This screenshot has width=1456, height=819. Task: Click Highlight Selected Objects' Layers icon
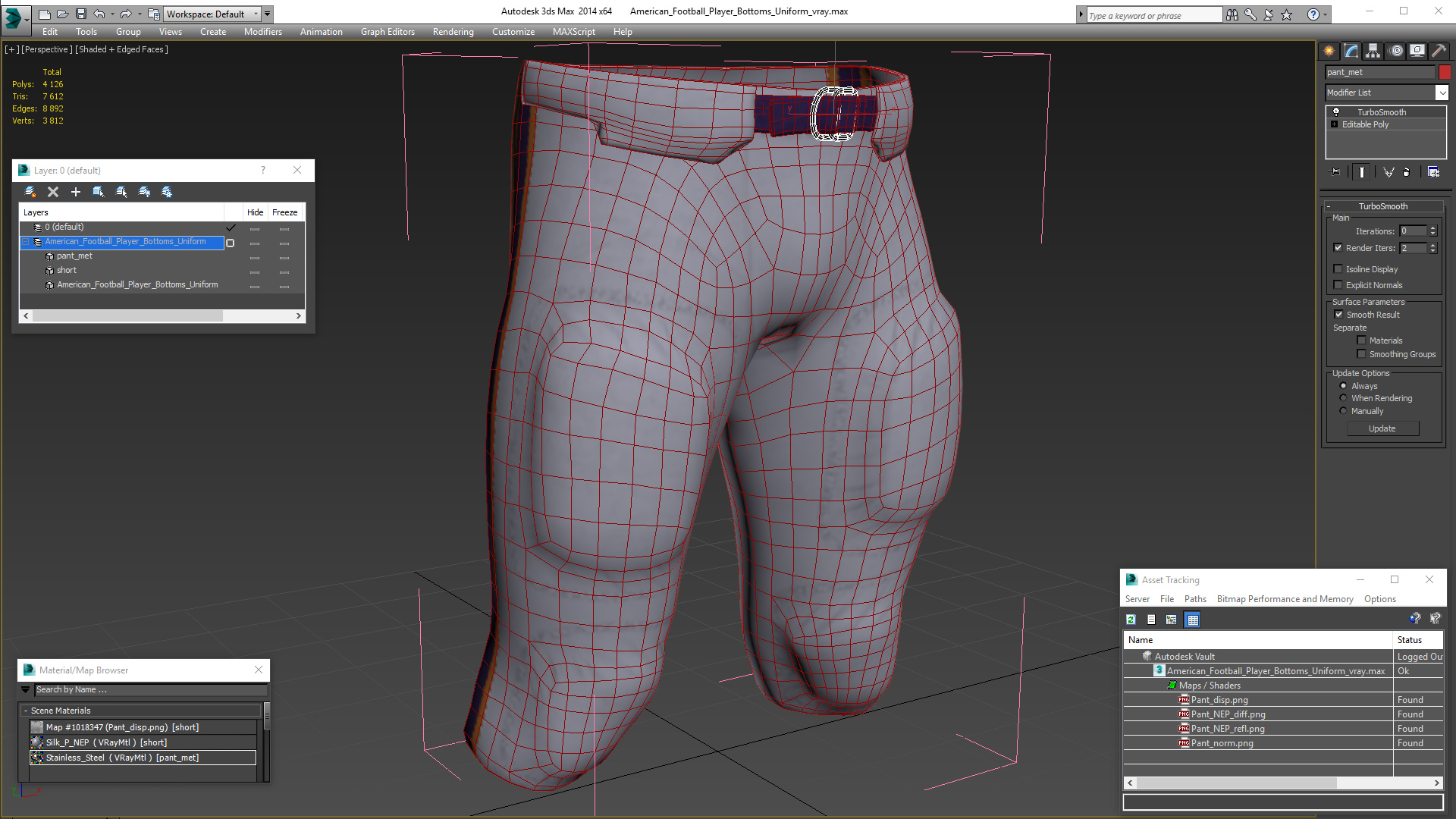pos(121,192)
